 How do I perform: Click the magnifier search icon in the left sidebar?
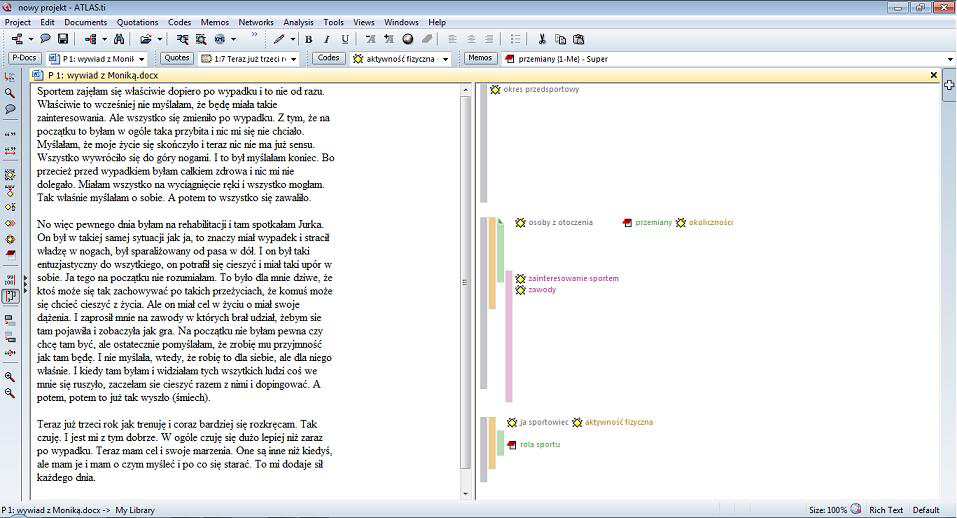[10, 93]
